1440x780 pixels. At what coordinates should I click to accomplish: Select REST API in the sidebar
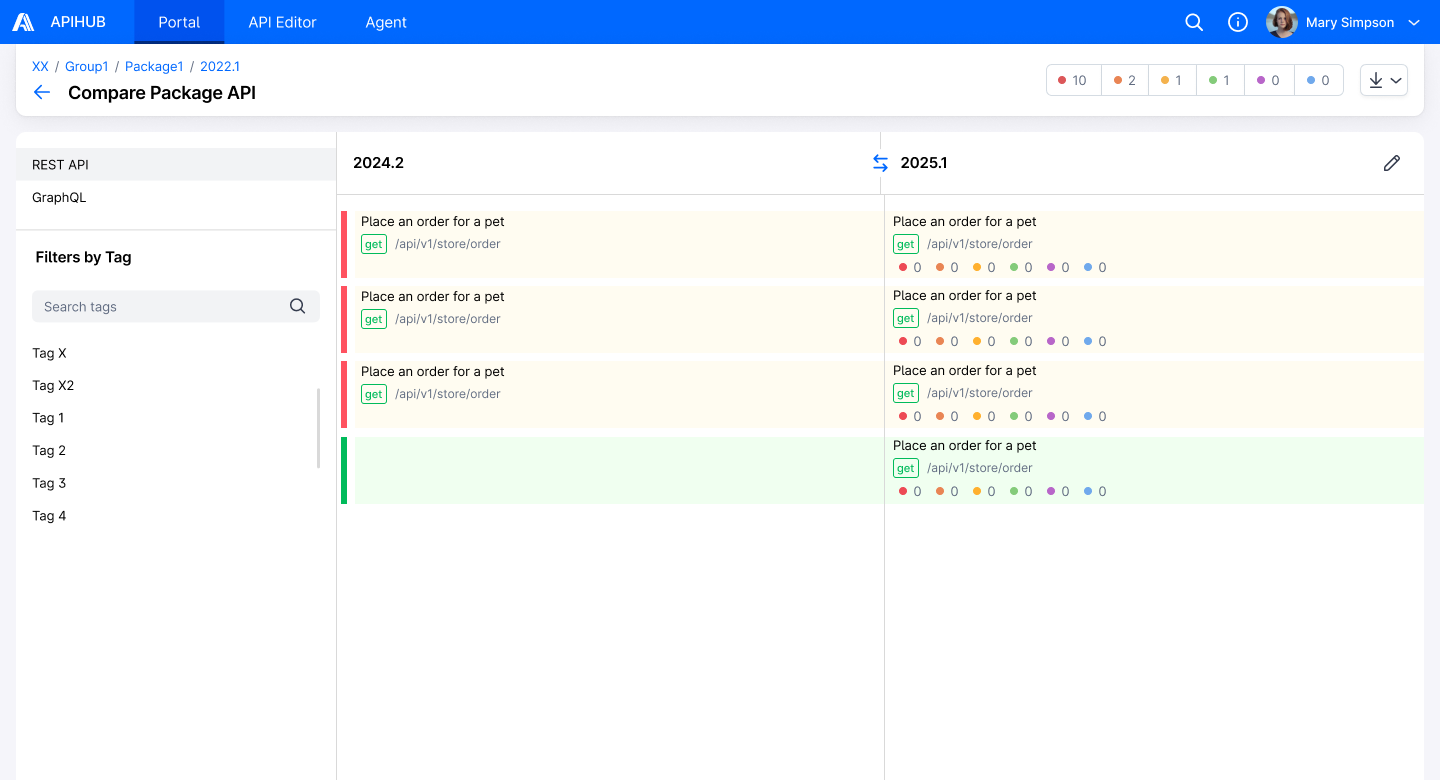(x=176, y=164)
